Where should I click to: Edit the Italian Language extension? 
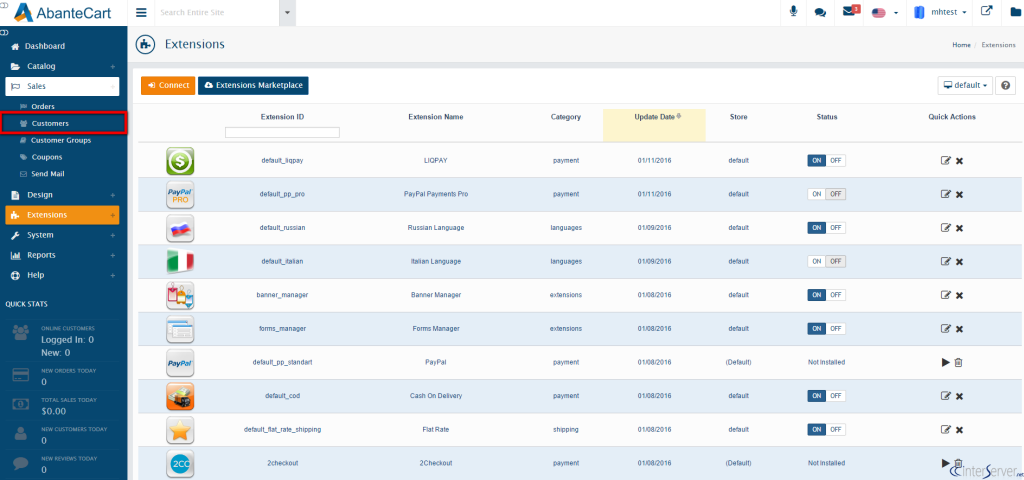click(945, 261)
